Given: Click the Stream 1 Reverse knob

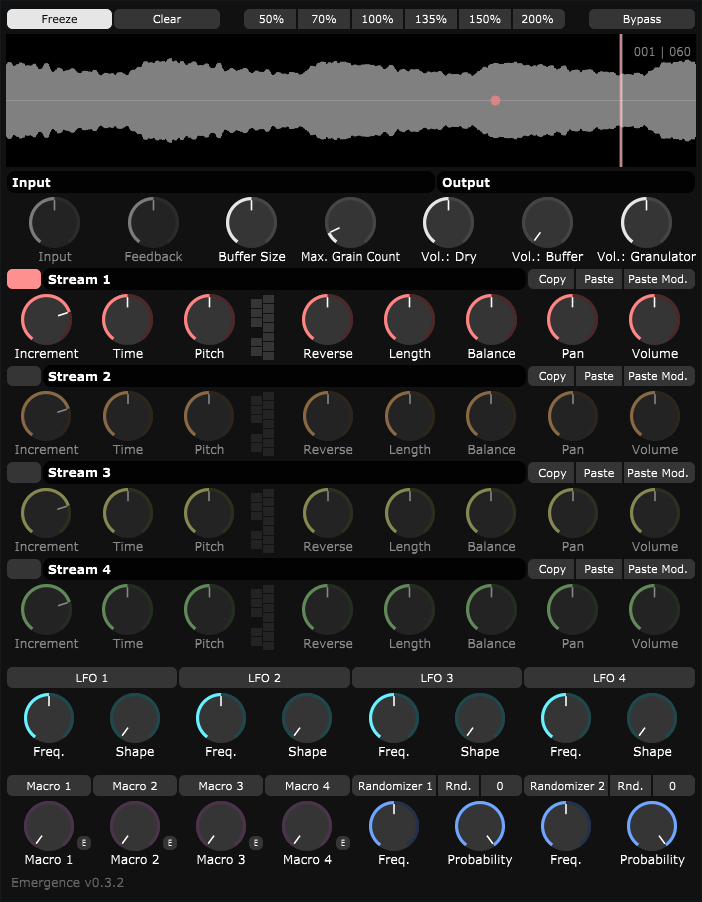Looking at the screenshot, I should point(328,320).
